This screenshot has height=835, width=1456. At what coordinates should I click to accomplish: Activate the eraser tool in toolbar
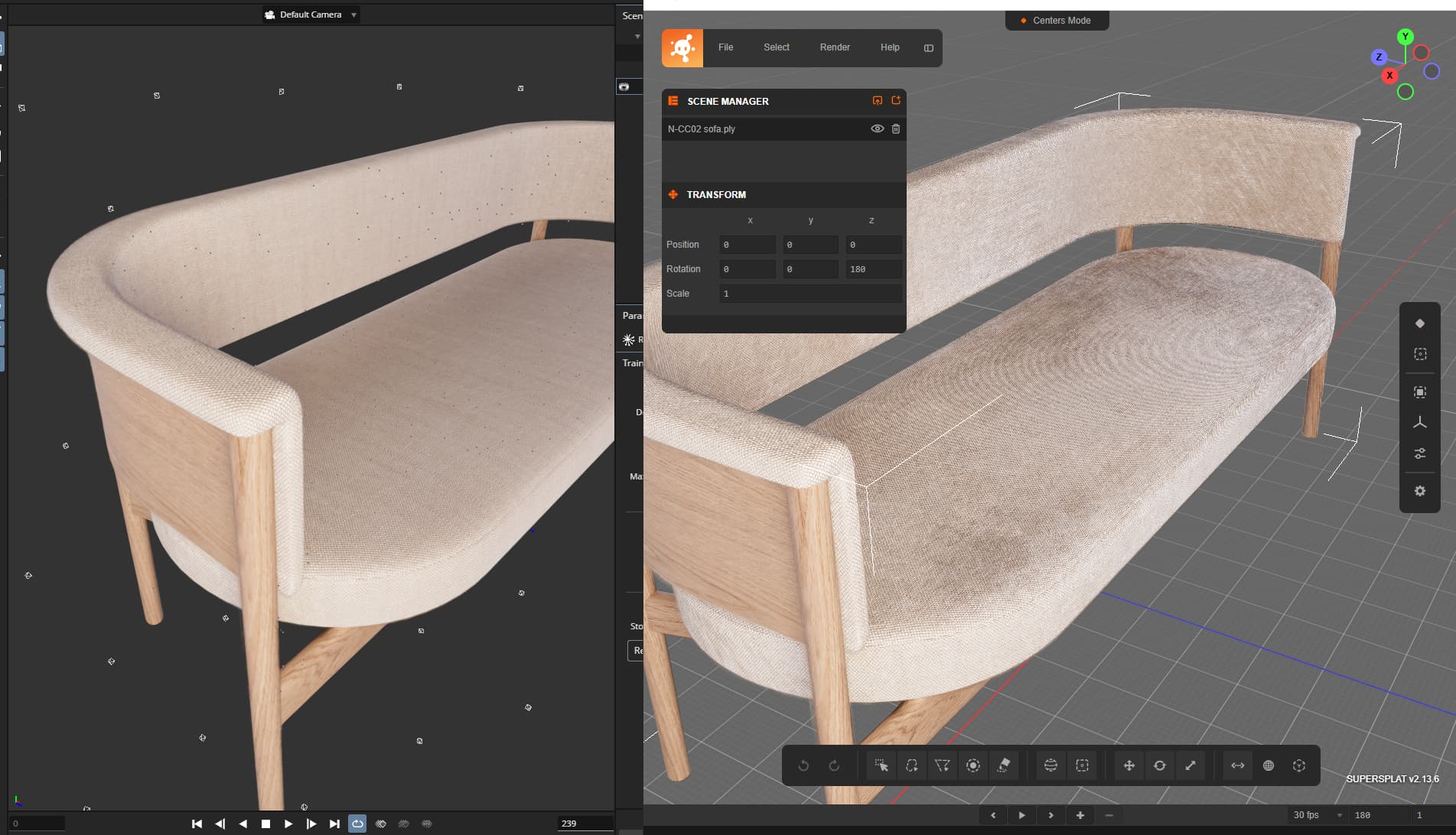click(x=1004, y=765)
